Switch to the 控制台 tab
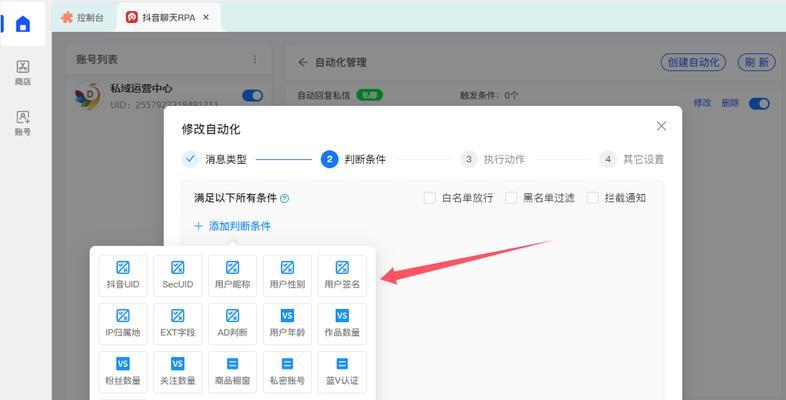The width and height of the screenshot is (786, 400). point(83,18)
